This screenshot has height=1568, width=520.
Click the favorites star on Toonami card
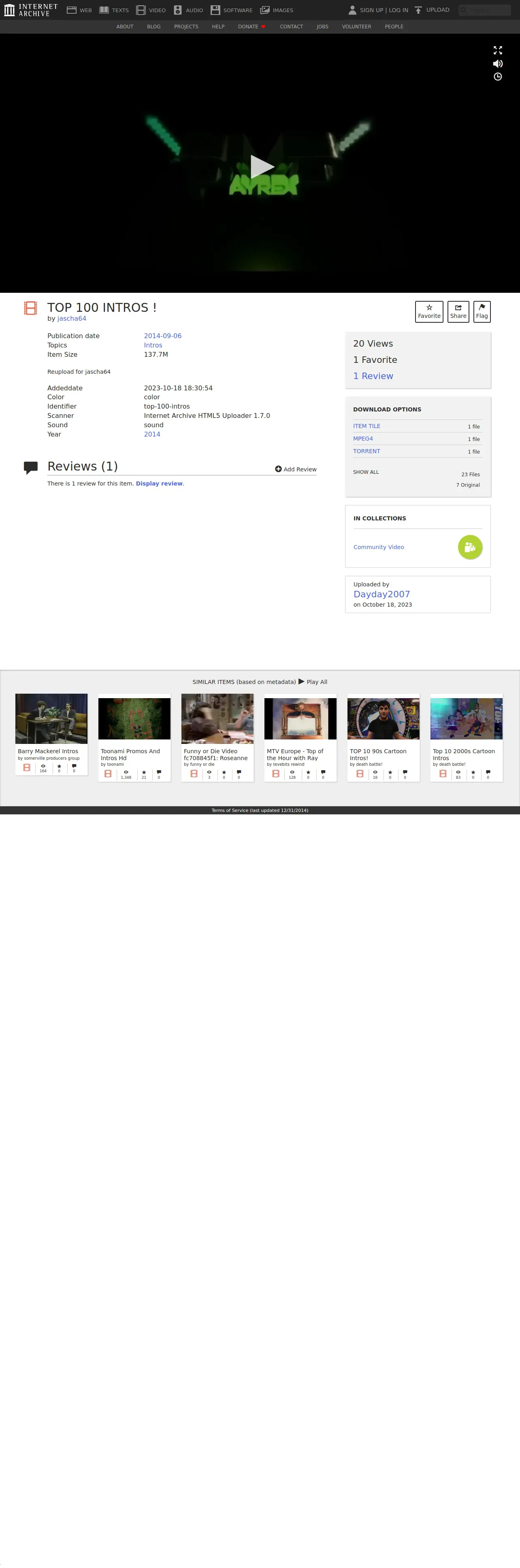[144, 772]
